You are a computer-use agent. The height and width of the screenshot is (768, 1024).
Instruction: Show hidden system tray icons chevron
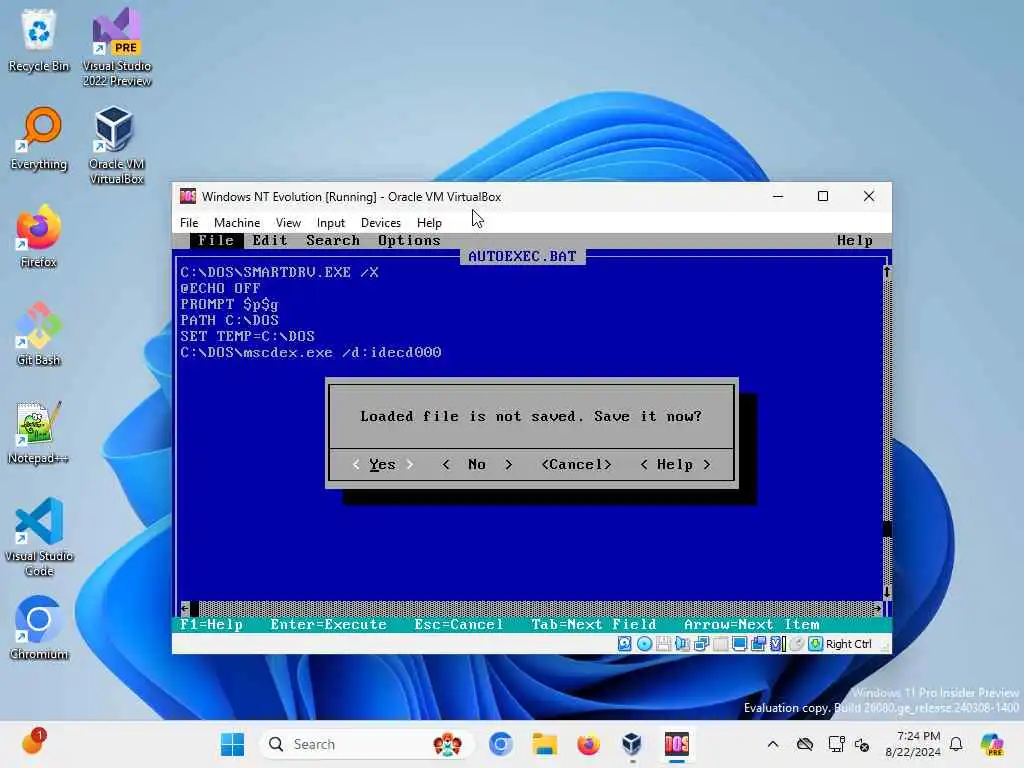click(773, 744)
